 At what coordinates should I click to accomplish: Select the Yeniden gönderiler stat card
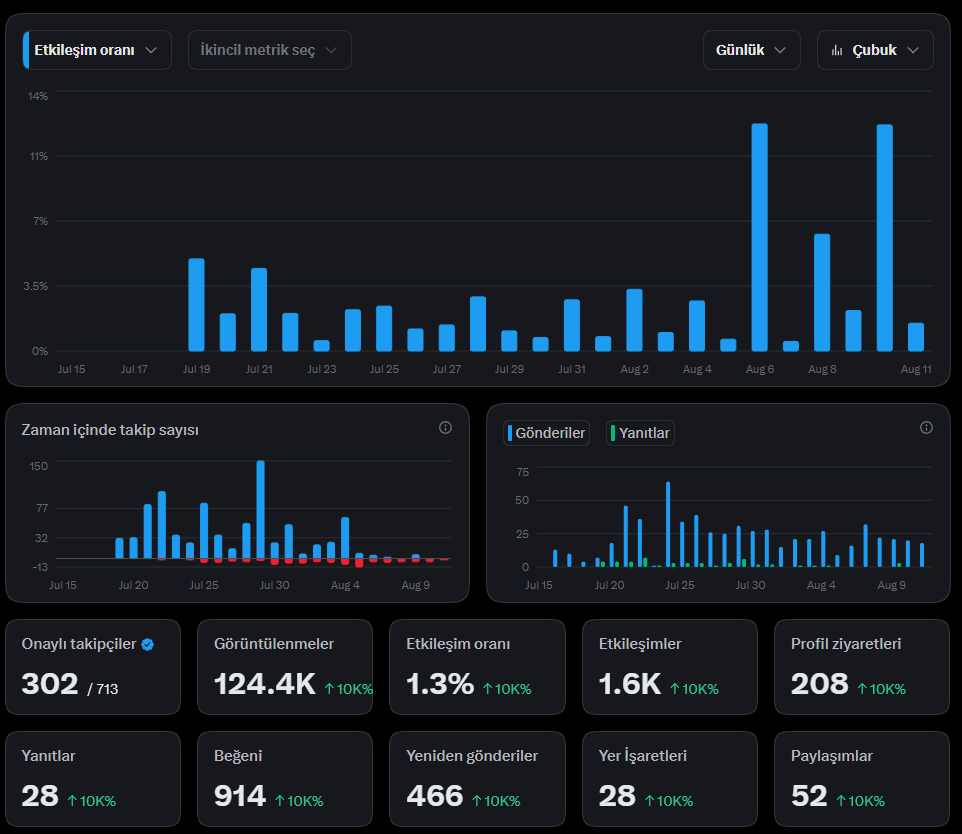click(x=477, y=779)
